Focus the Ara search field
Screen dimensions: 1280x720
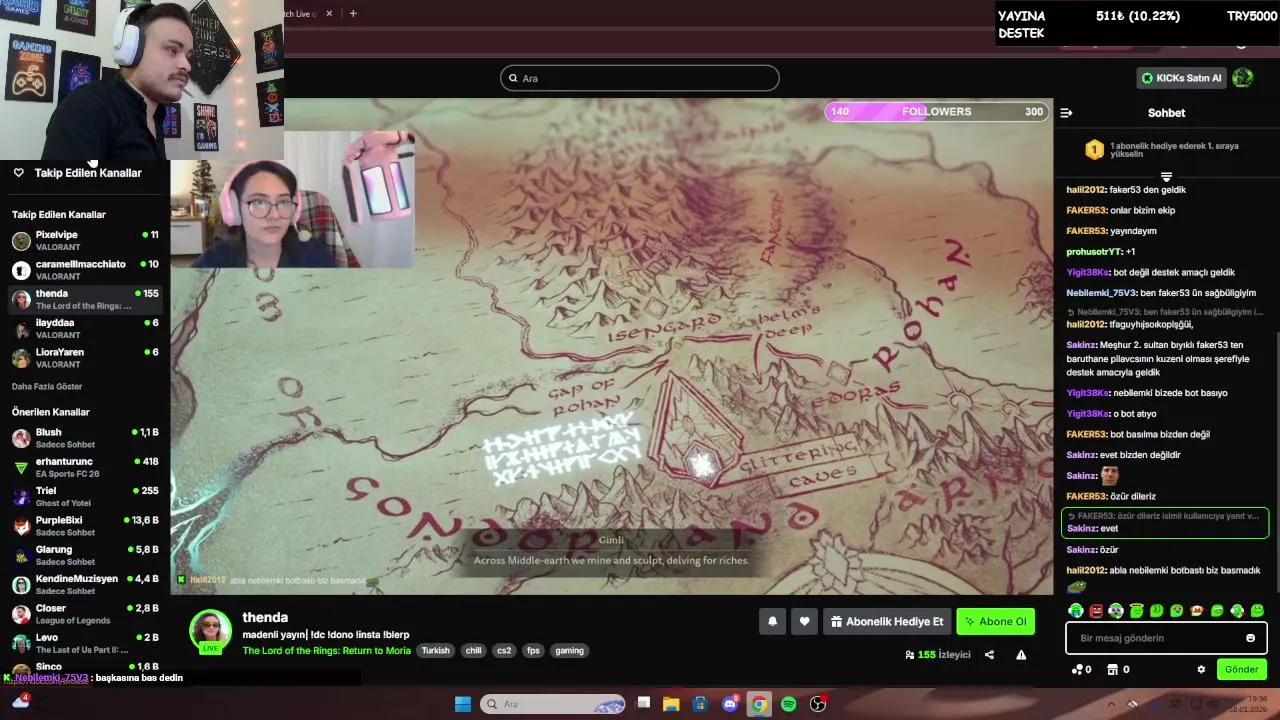tap(640, 78)
